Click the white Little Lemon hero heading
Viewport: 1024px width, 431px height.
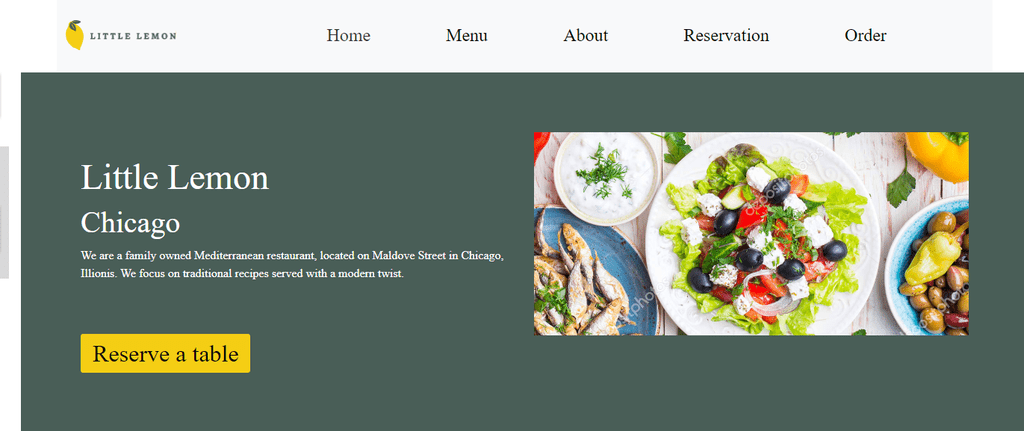[174, 178]
